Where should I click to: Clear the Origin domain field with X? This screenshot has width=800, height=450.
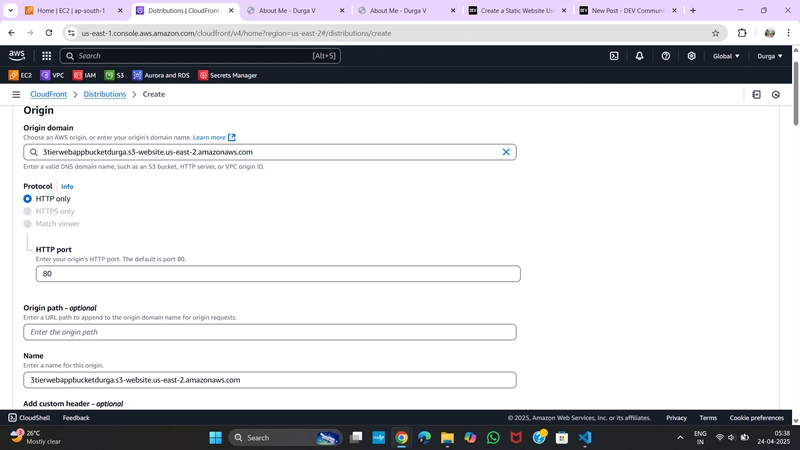pos(506,152)
